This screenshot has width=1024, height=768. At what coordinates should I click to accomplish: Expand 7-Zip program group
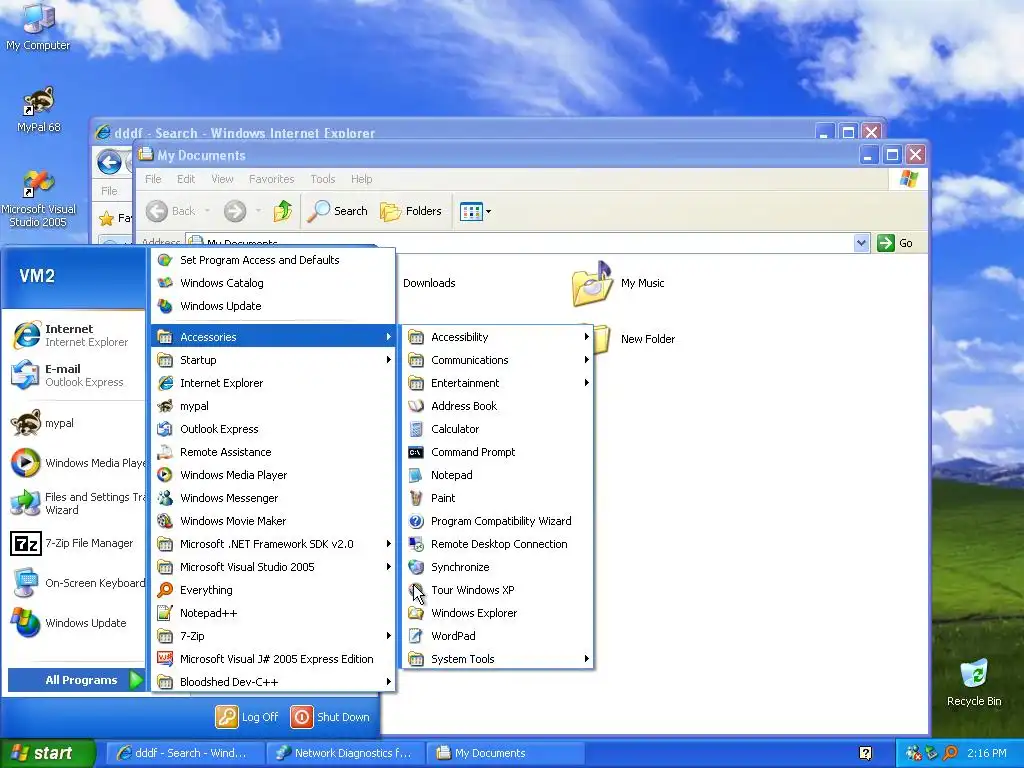coord(274,636)
